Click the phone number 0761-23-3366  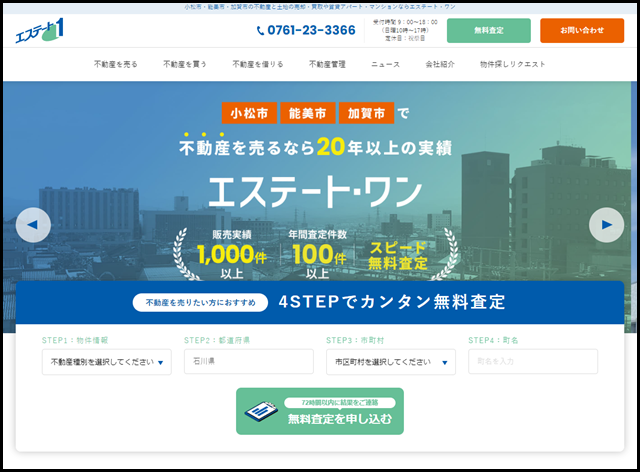tap(311, 30)
